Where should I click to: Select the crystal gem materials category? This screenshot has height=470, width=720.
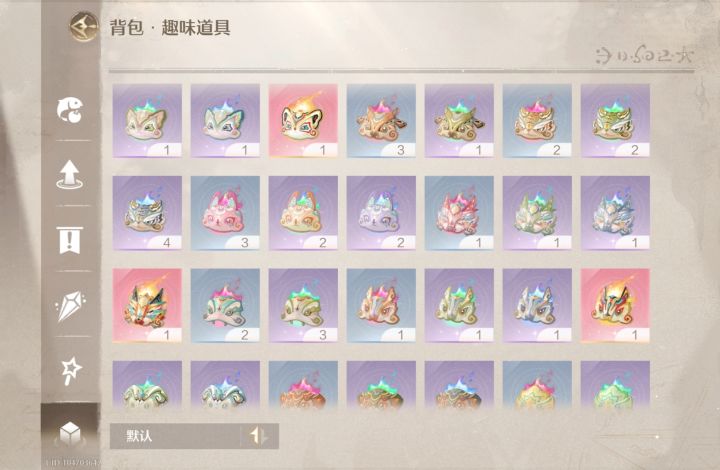click(70, 306)
